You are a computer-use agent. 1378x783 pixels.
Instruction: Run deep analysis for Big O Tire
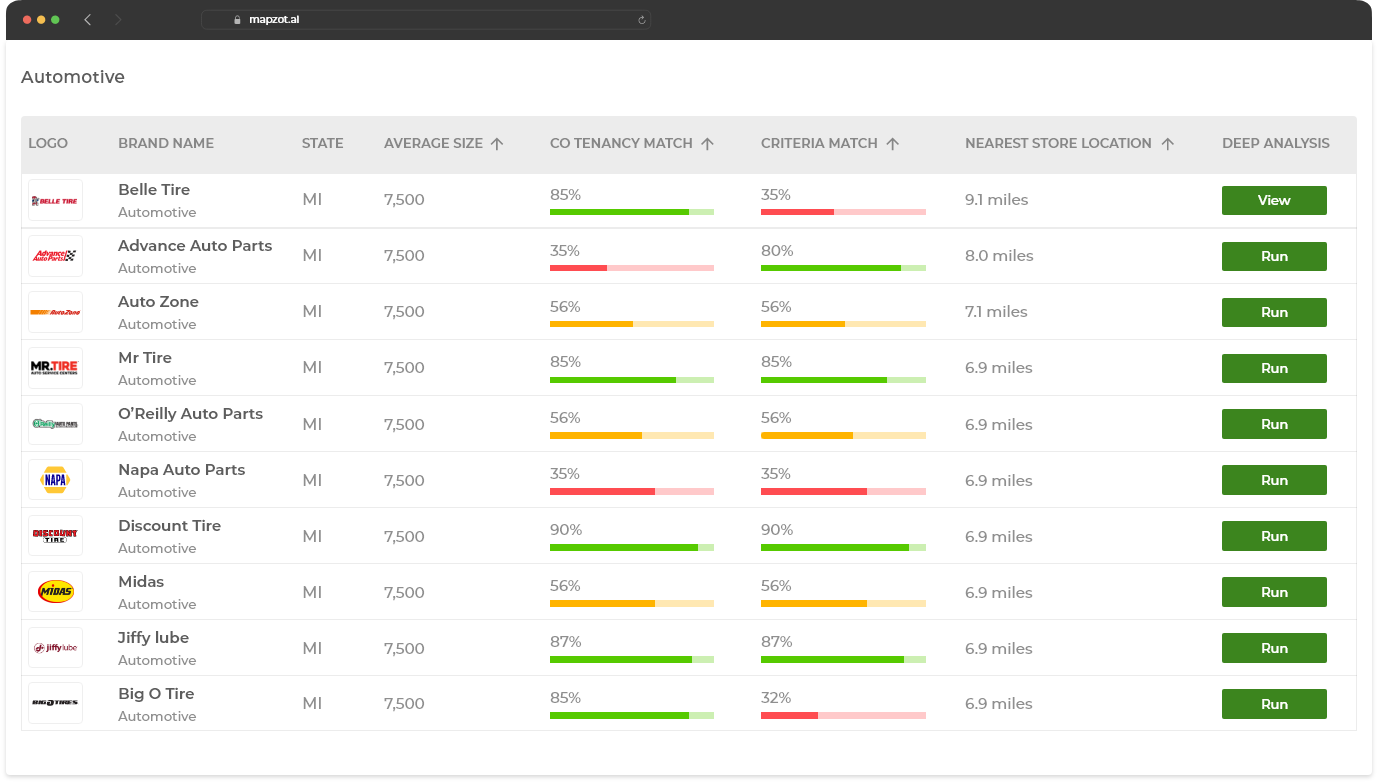[1274, 704]
